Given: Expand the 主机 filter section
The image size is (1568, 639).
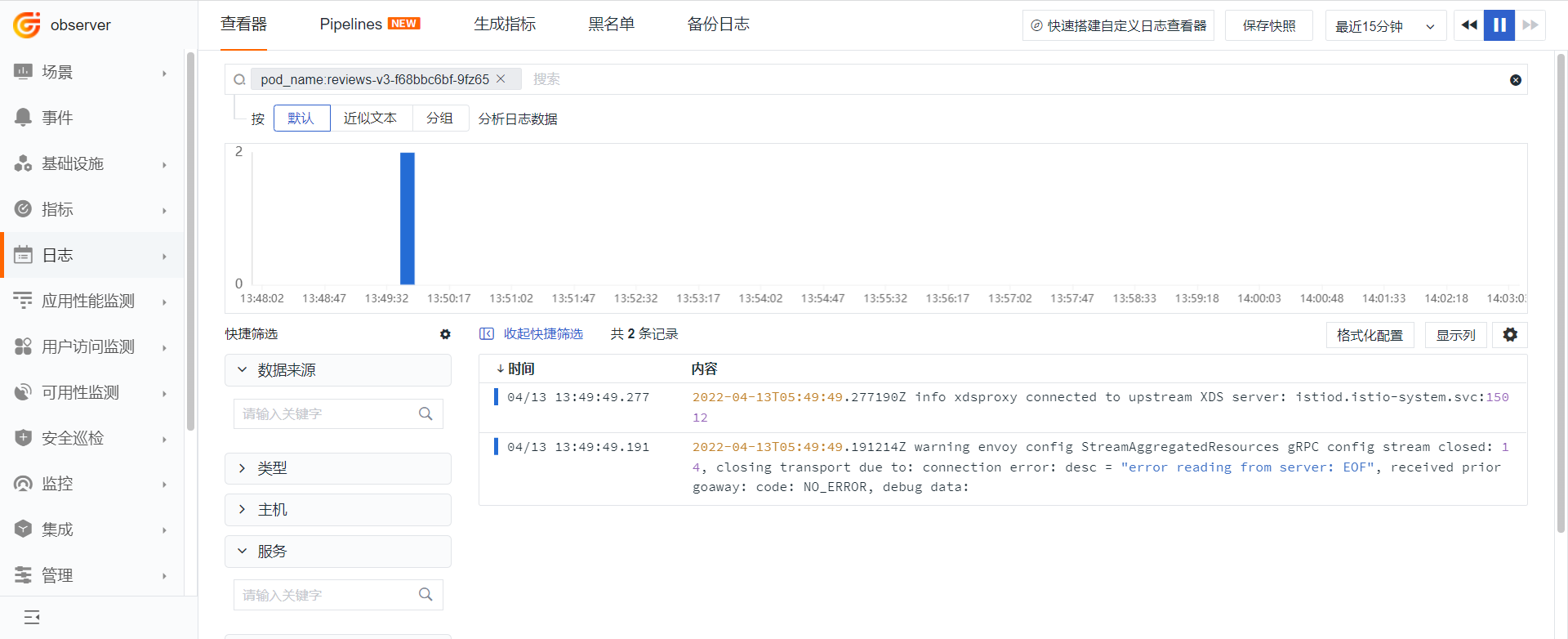Looking at the screenshot, I should (338, 510).
